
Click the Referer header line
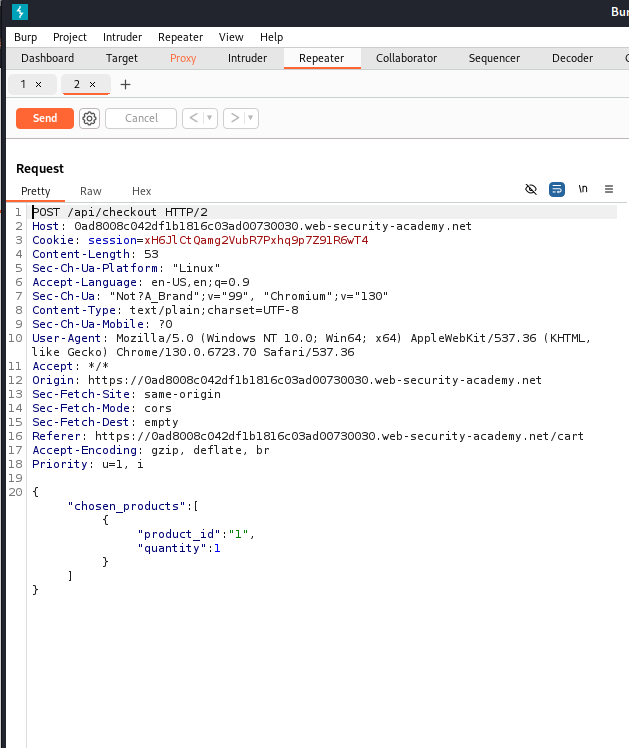point(308,436)
